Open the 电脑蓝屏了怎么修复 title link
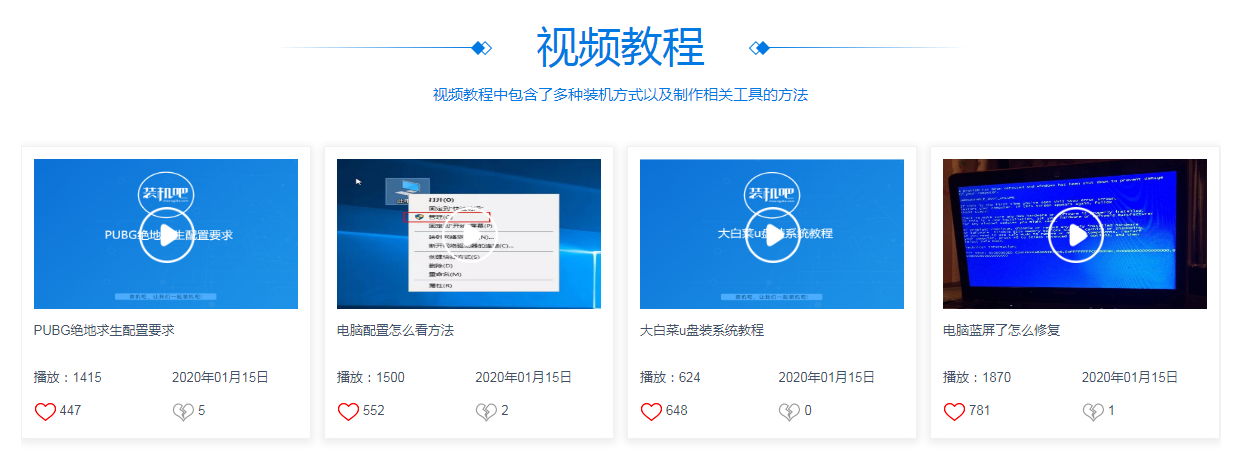 1001,330
